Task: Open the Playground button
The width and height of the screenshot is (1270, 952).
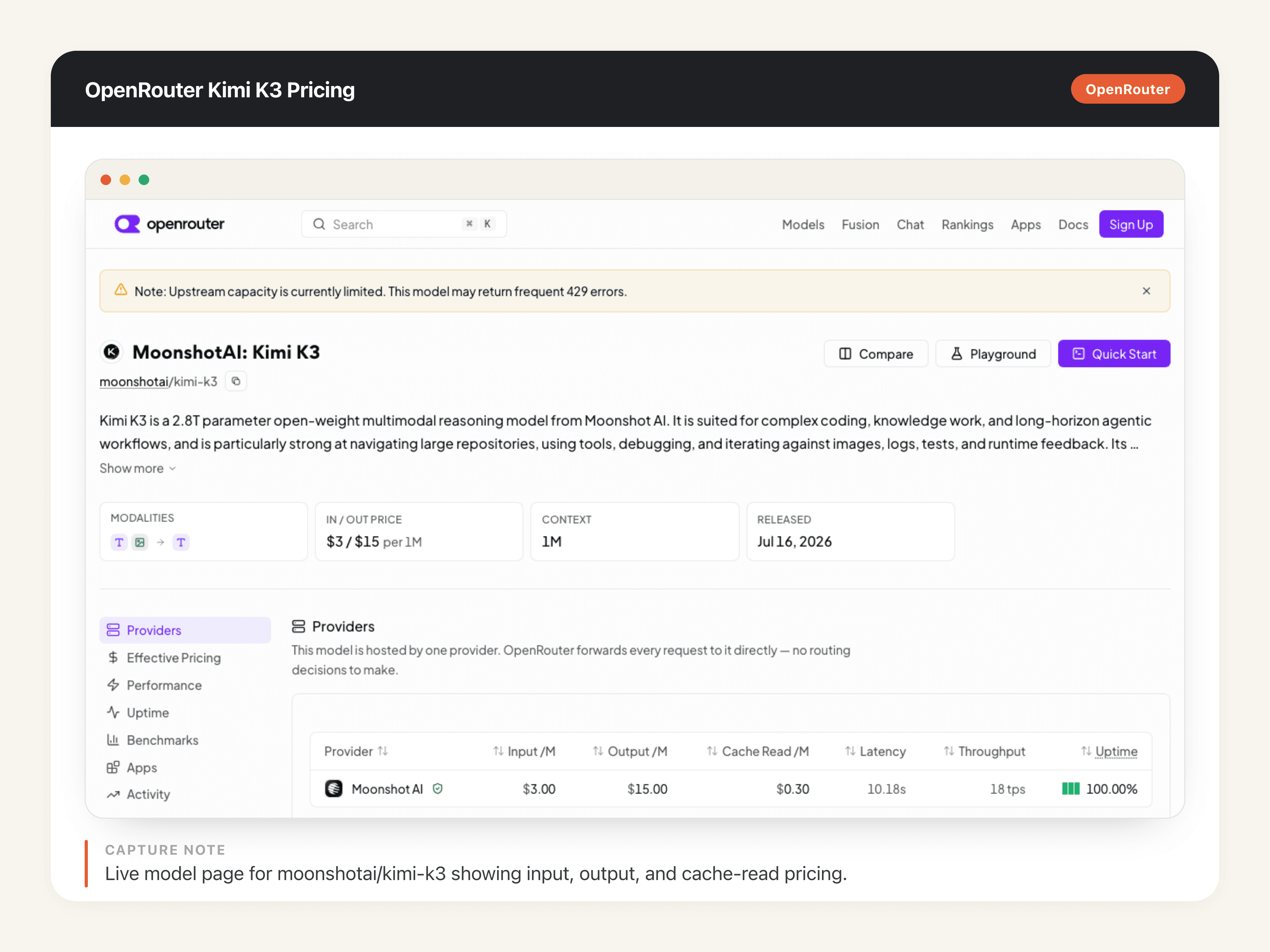Action: [993, 354]
